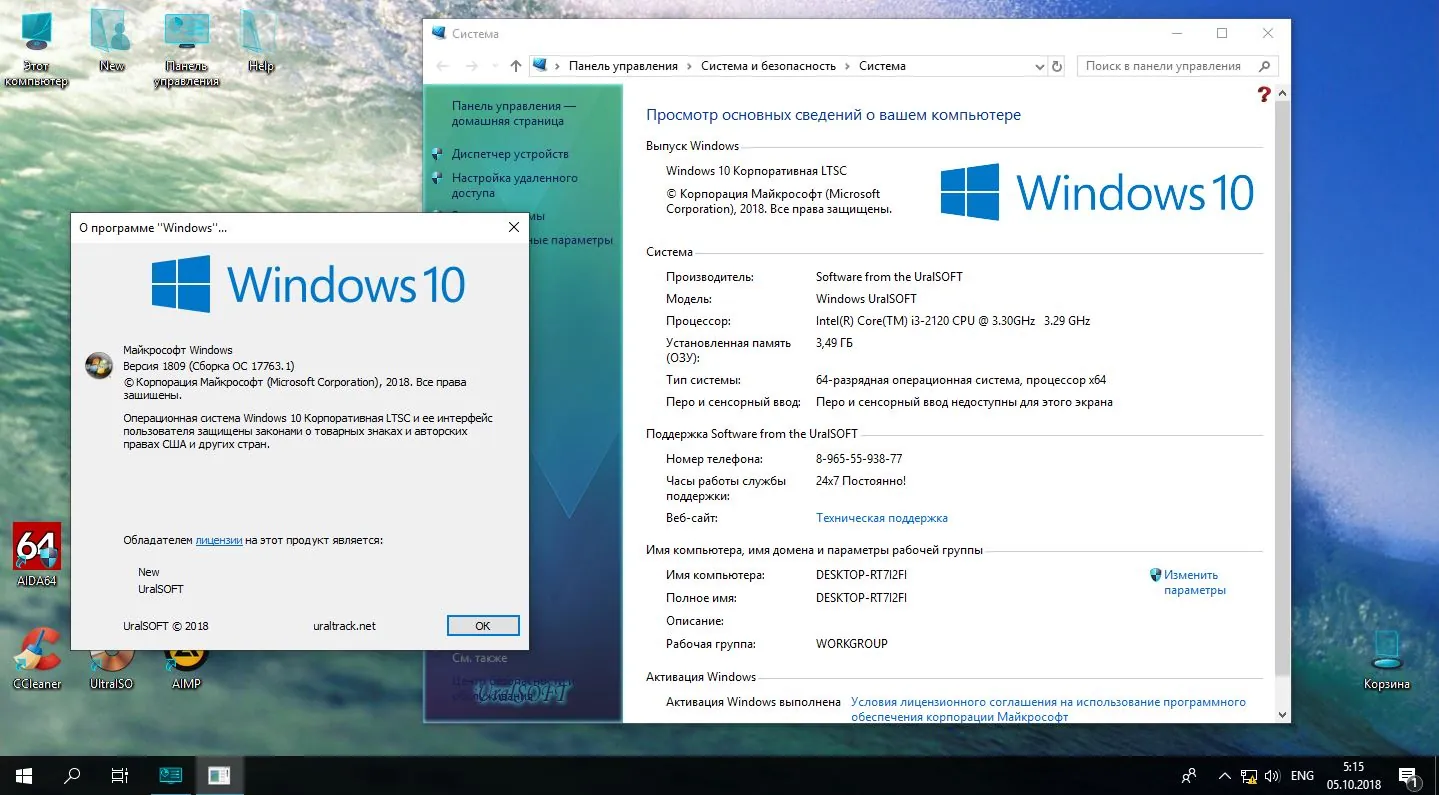Viewport: 1439px width, 795px height.
Task: Open the People icon in taskbar
Action: tap(1189, 775)
